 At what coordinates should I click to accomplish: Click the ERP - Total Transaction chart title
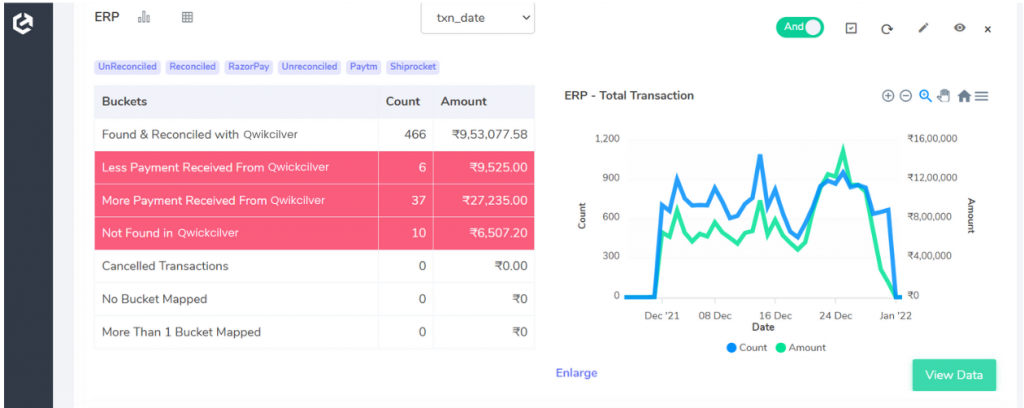(629, 96)
